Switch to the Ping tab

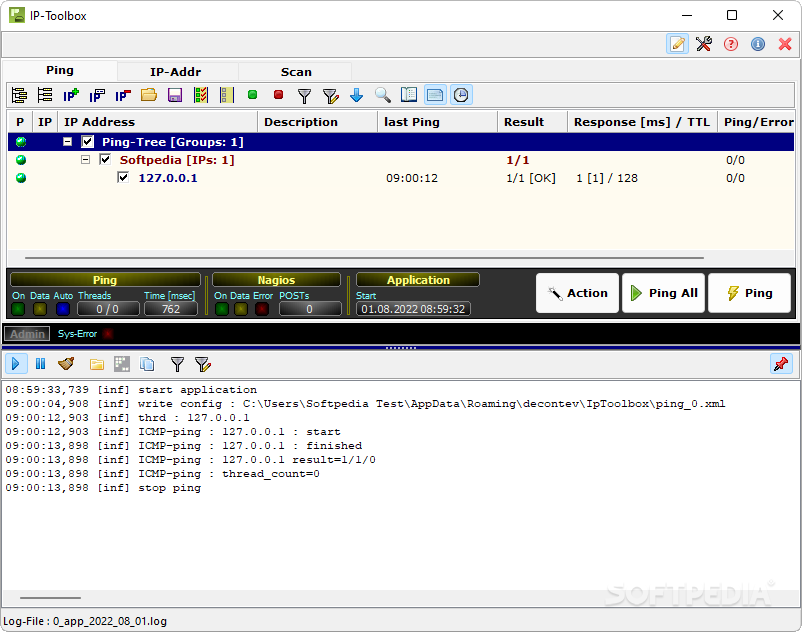[x=60, y=71]
